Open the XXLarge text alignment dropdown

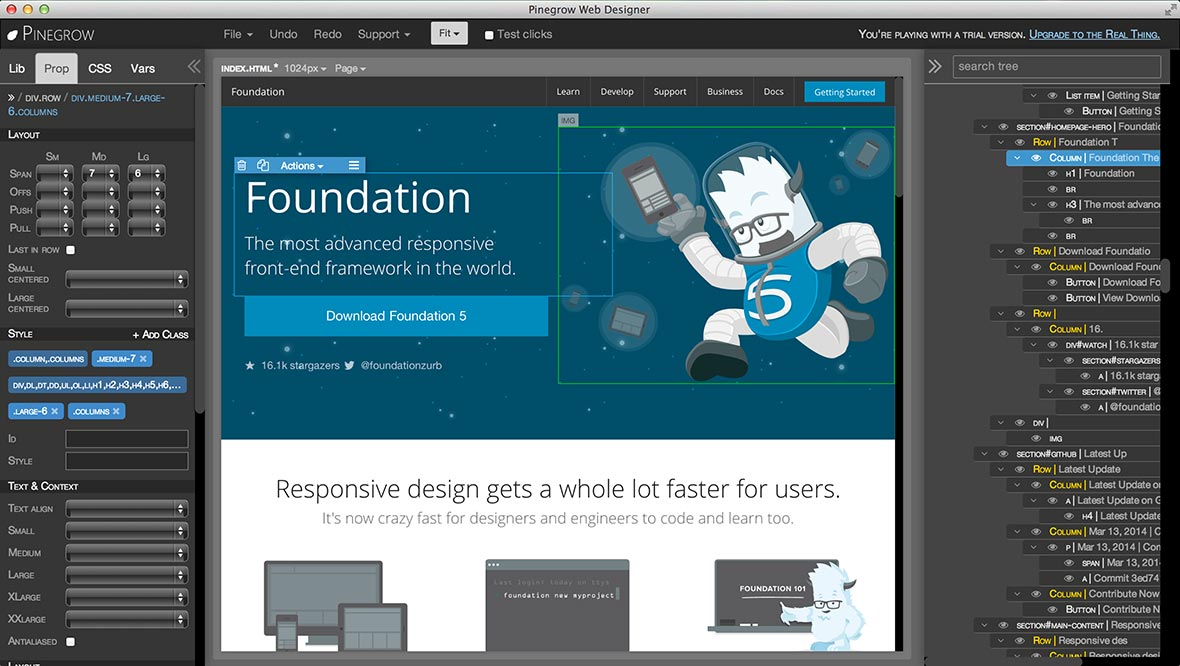click(x=126, y=619)
